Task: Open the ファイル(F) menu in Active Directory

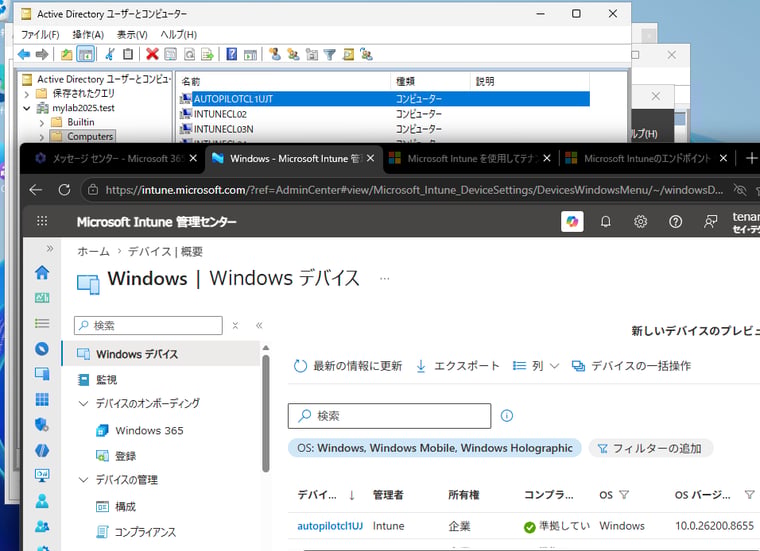Action: pyautogui.click(x=40, y=34)
